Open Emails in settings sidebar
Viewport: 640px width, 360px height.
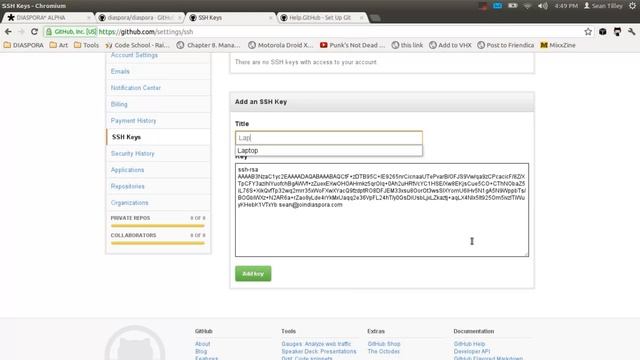(120, 71)
